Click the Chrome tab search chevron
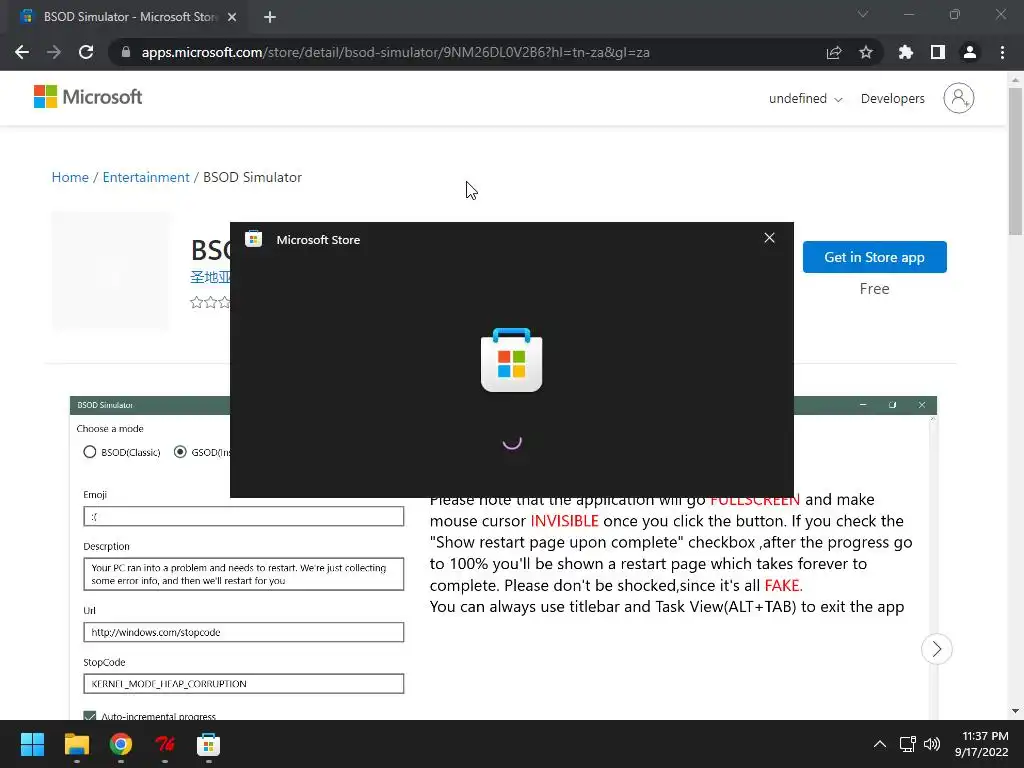 coord(863,14)
